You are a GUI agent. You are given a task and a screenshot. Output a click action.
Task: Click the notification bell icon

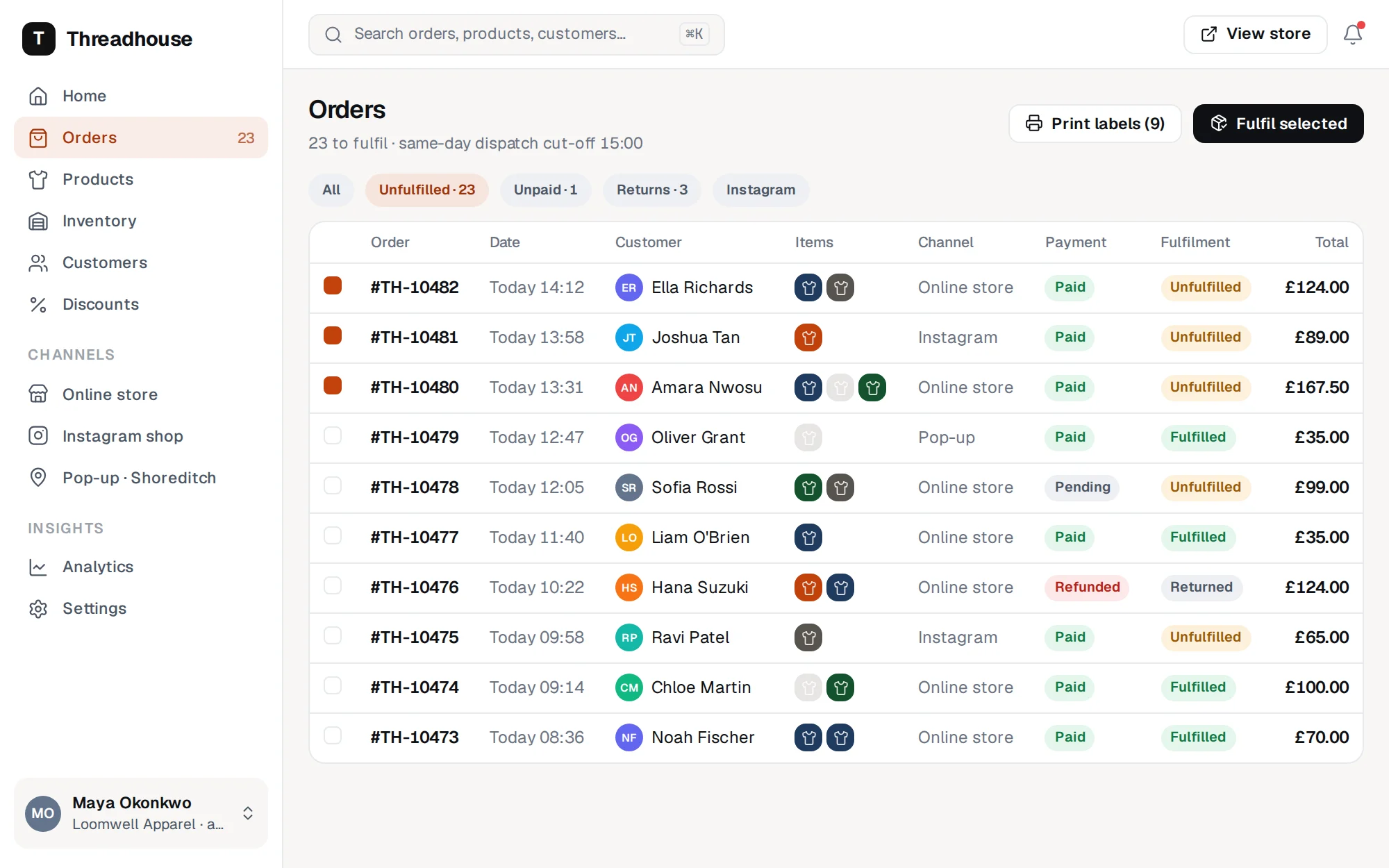(1352, 34)
